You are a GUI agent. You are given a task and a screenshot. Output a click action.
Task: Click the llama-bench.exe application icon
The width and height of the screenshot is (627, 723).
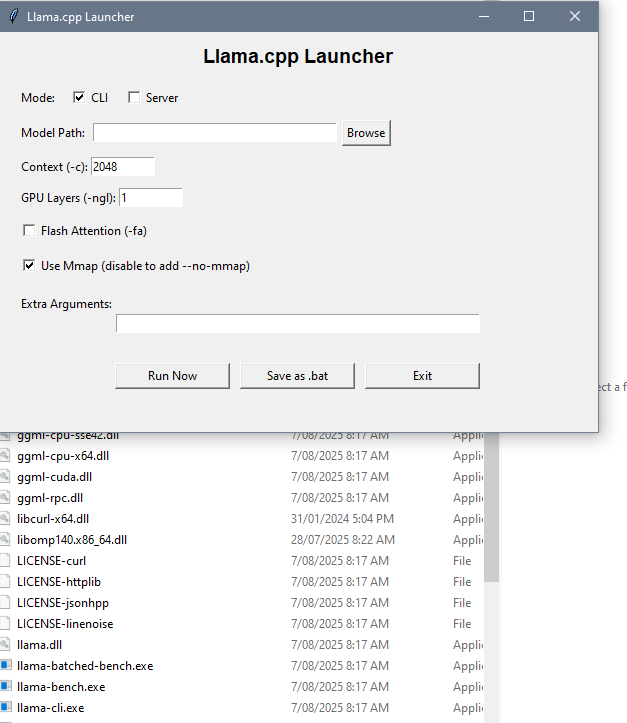[5, 686]
